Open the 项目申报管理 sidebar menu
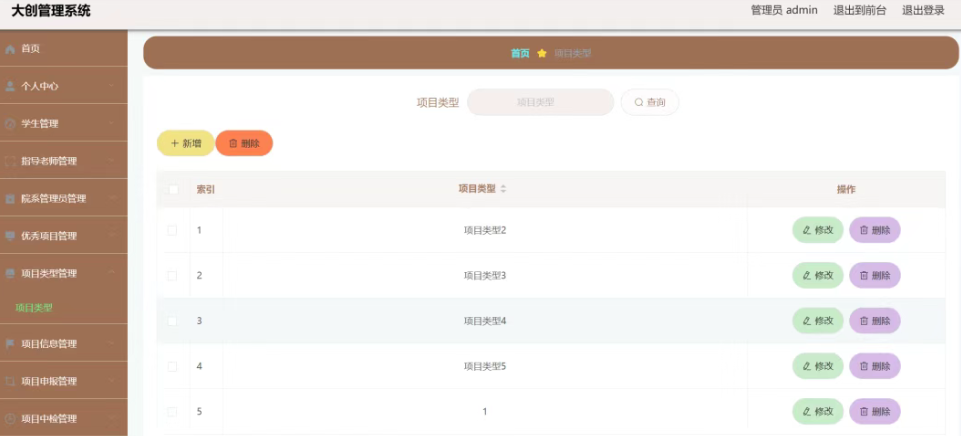The image size is (961, 436). click(x=64, y=381)
